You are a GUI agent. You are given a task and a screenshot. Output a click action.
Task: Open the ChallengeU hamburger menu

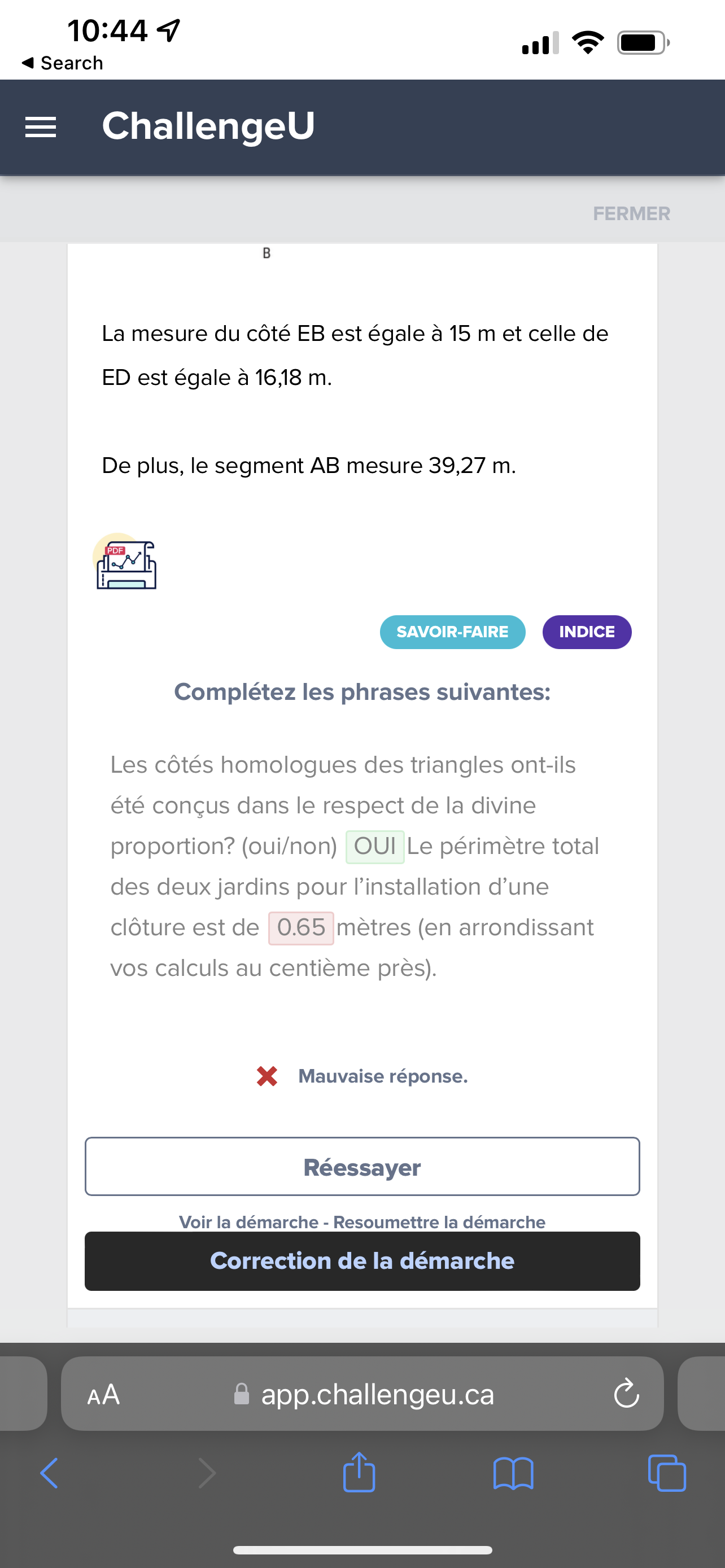pyautogui.click(x=41, y=127)
